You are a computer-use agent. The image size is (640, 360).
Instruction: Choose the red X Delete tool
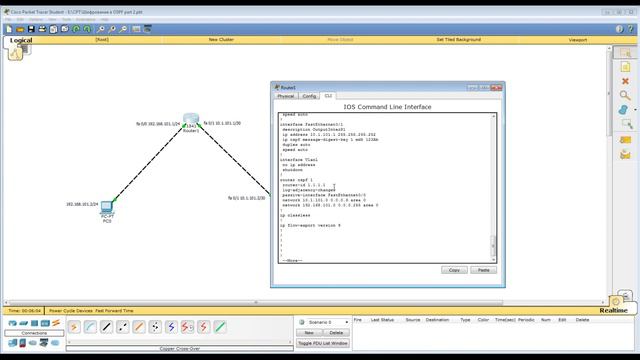pyautogui.click(x=625, y=81)
